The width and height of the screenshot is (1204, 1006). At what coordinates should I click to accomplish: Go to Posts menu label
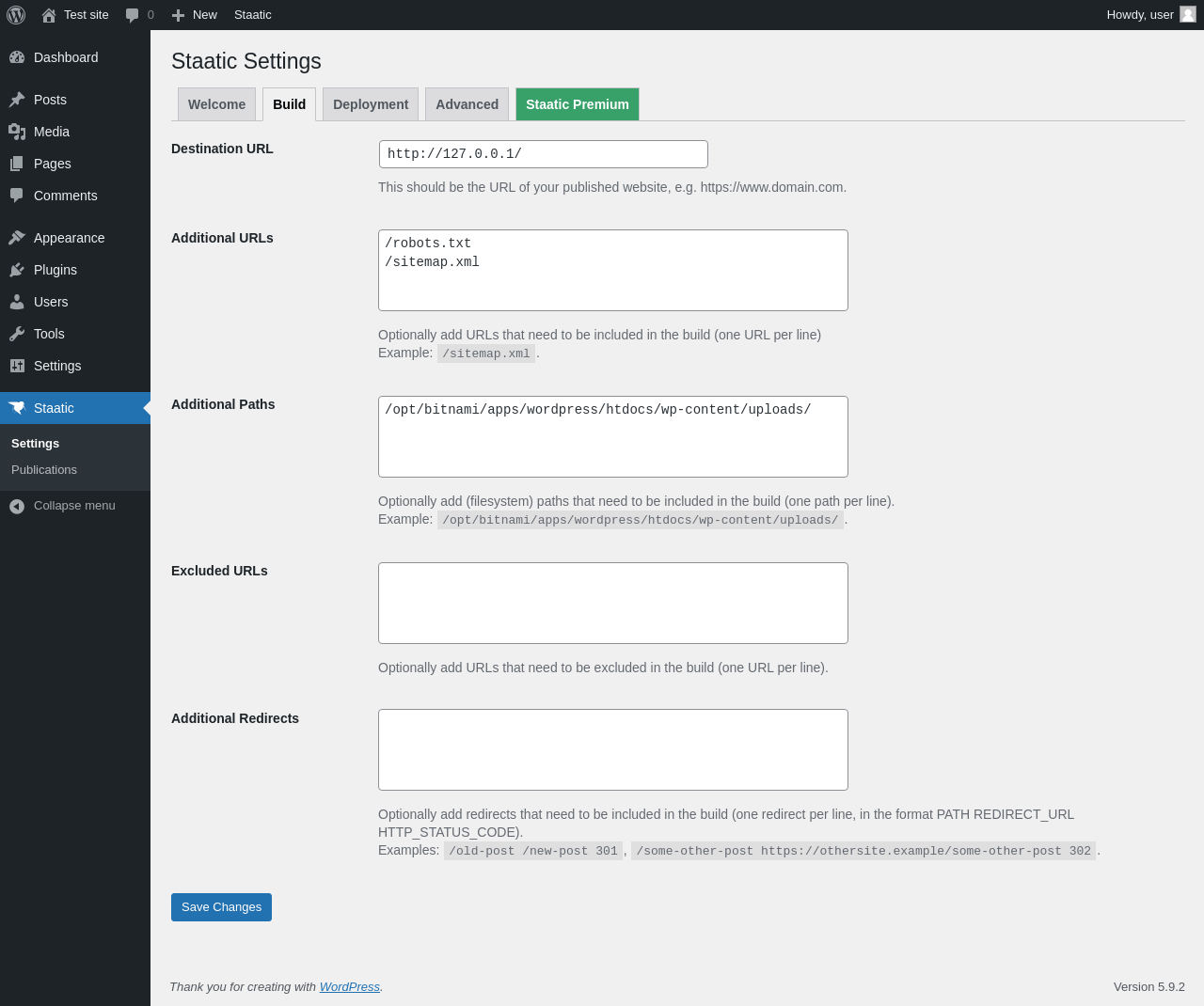tap(50, 100)
